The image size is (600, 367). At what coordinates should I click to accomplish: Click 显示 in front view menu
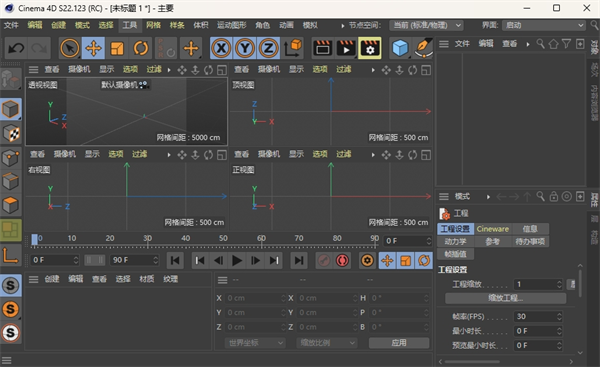[296, 154]
